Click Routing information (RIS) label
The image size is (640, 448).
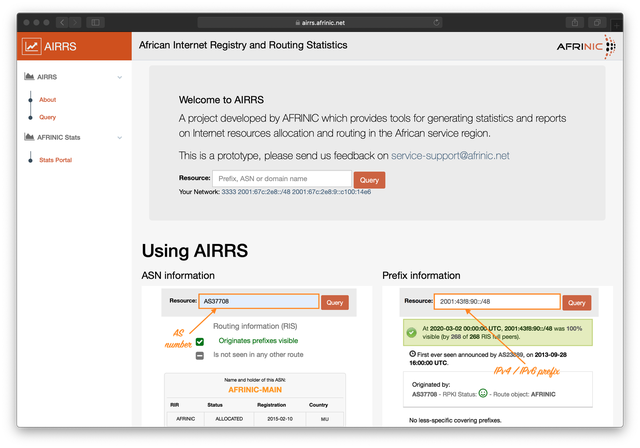point(255,326)
